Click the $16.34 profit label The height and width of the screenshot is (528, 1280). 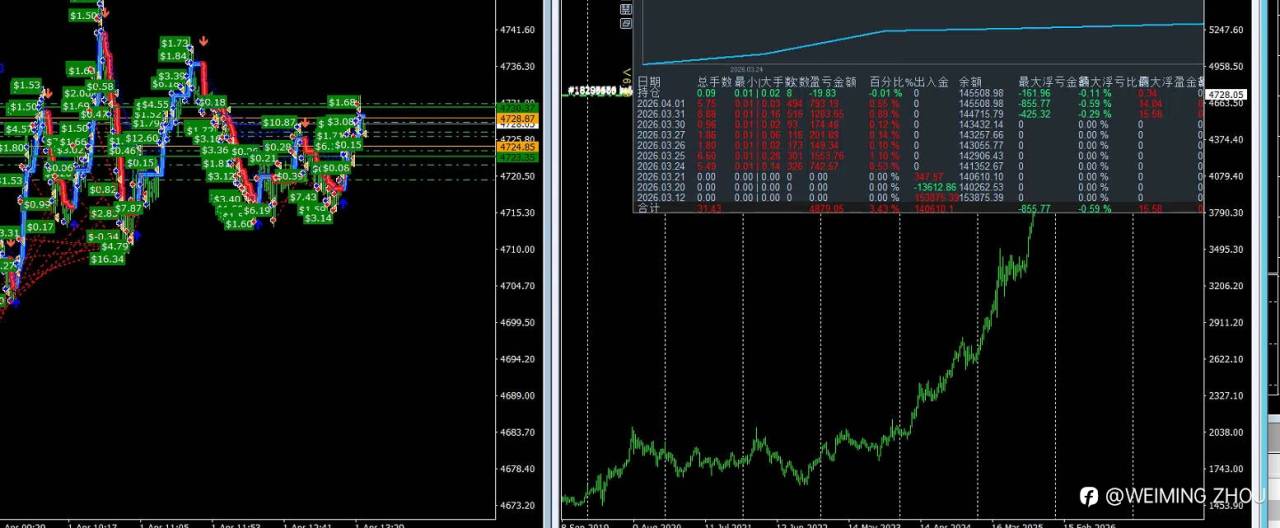[x=107, y=259]
